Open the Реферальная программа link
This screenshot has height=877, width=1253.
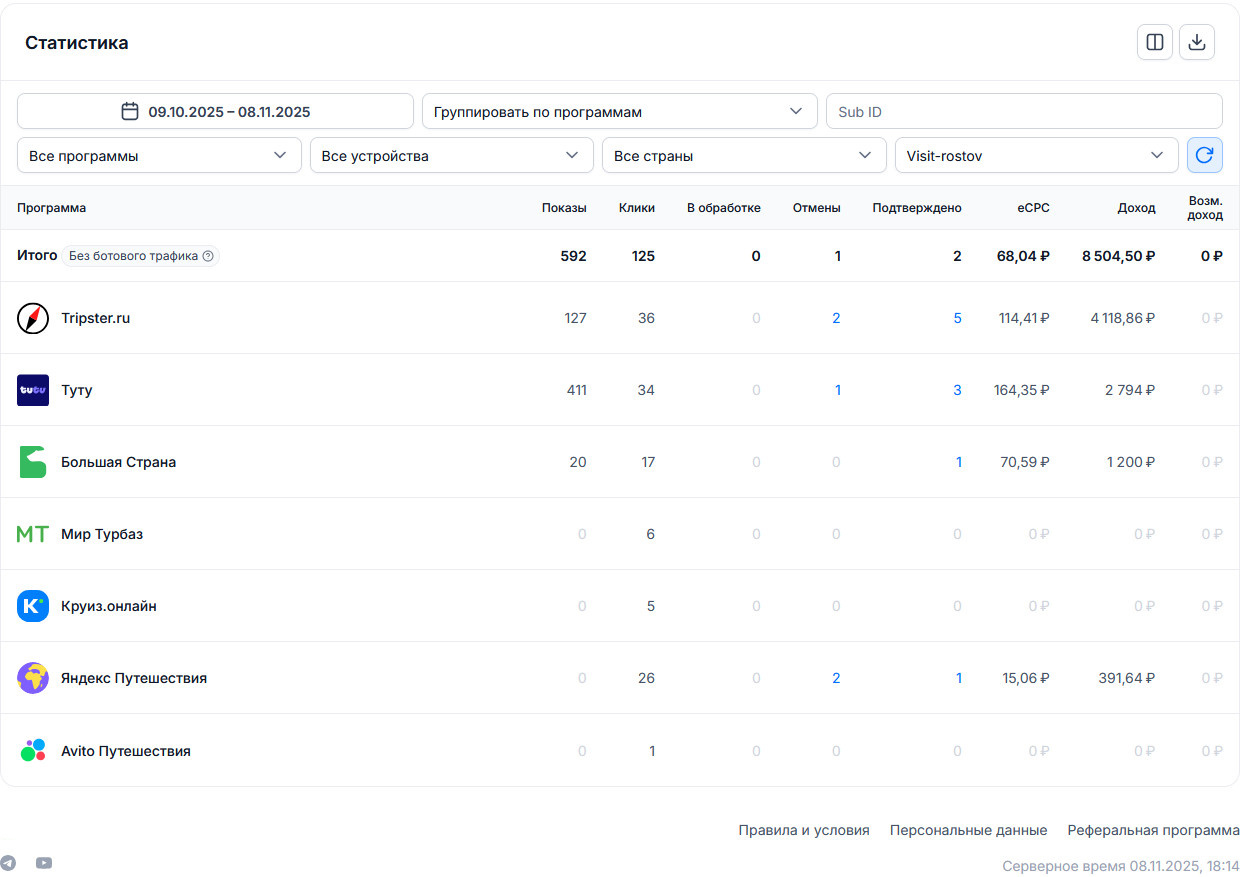pos(1153,830)
